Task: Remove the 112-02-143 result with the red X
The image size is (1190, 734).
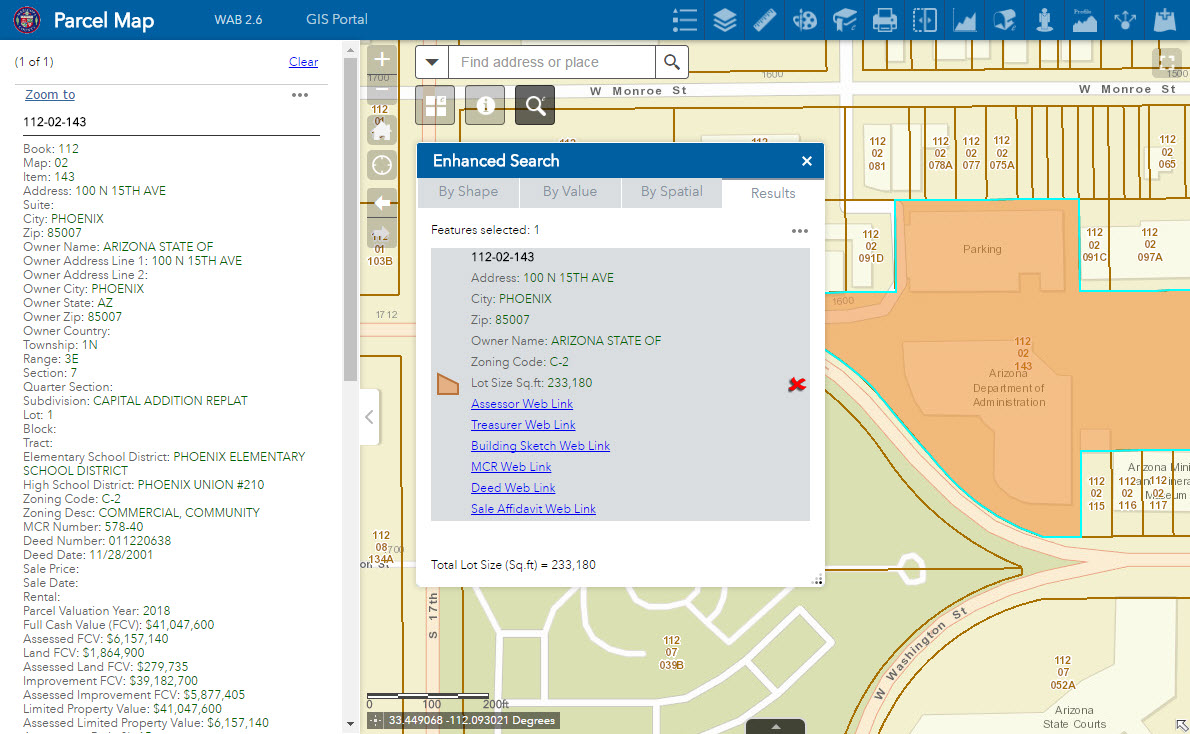Action: (797, 385)
